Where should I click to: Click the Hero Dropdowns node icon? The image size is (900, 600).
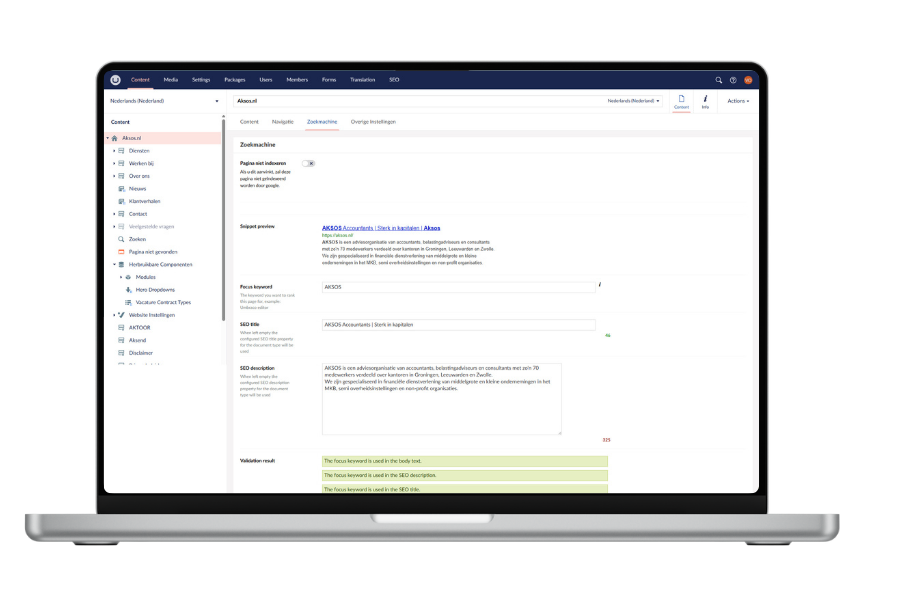pyautogui.click(x=127, y=290)
